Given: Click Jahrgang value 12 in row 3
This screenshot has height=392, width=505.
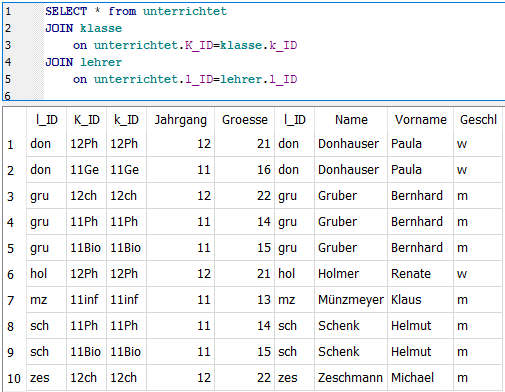Looking at the screenshot, I should tap(180, 196).
